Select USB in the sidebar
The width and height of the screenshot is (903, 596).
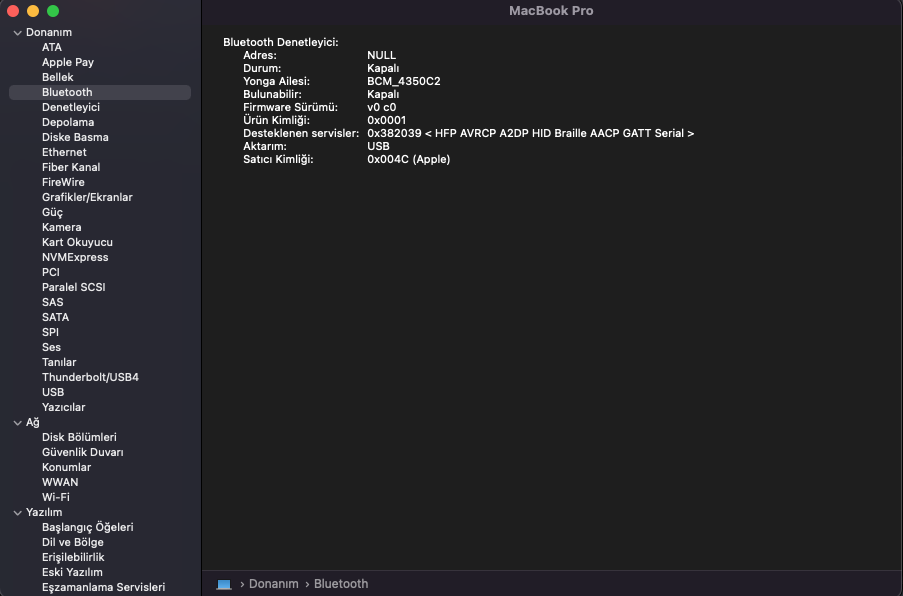(53, 392)
